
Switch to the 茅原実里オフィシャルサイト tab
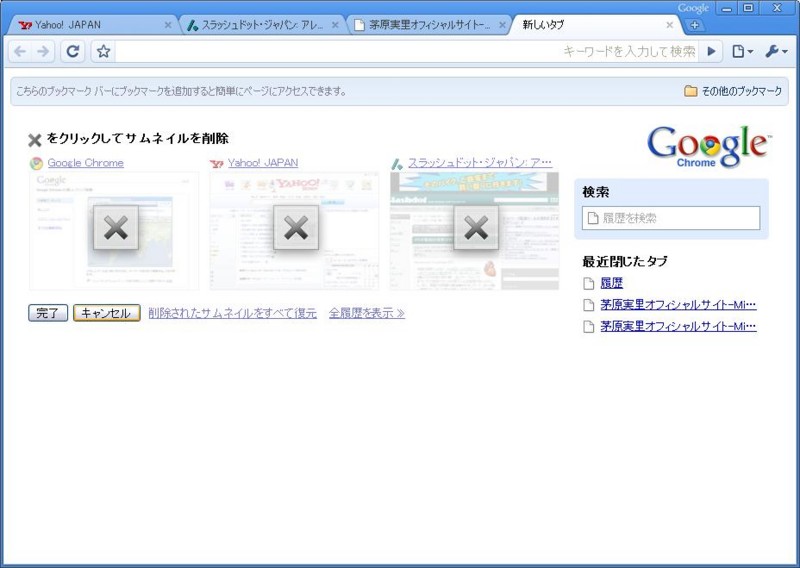(x=429, y=24)
